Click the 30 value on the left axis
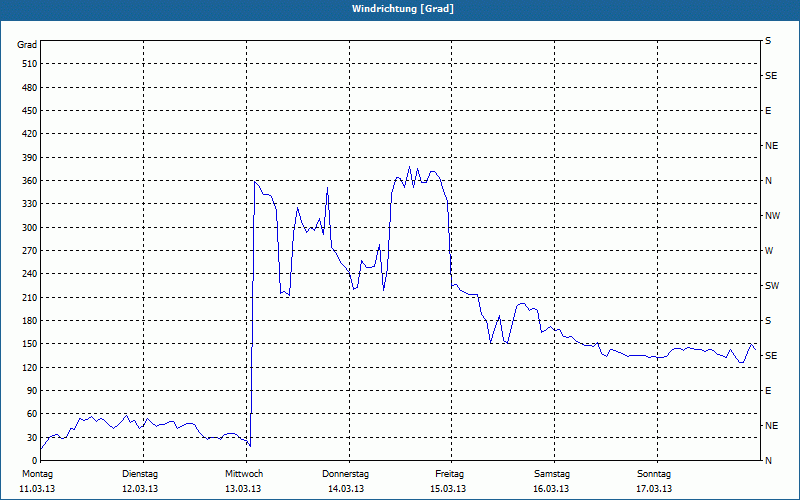The width and height of the screenshot is (800, 500). [32, 437]
